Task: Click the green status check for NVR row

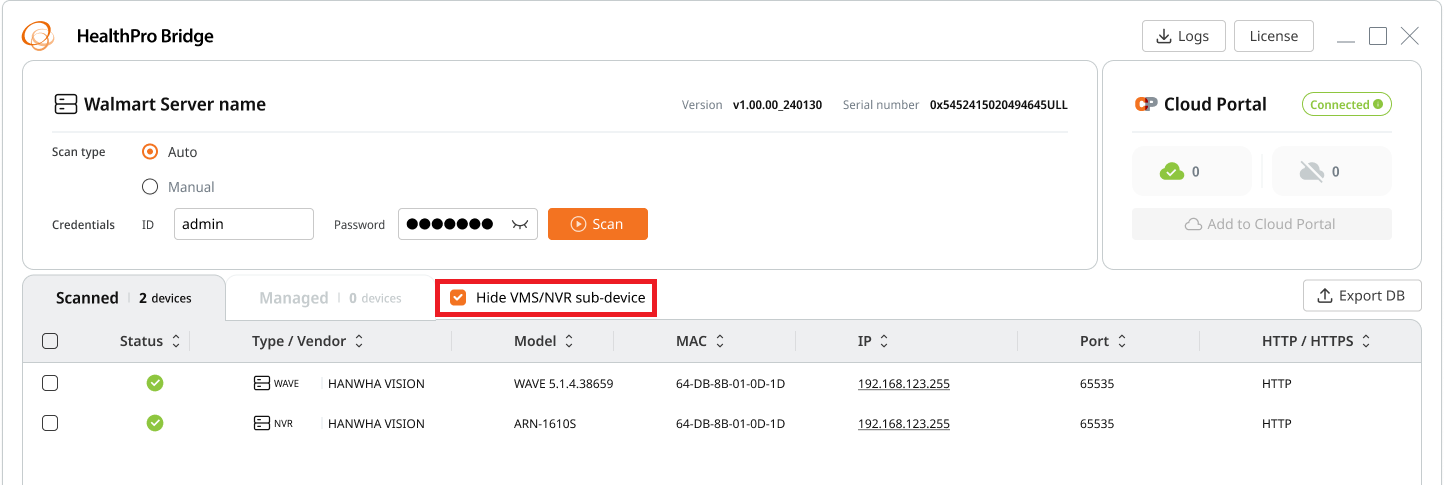Action: click(155, 423)
